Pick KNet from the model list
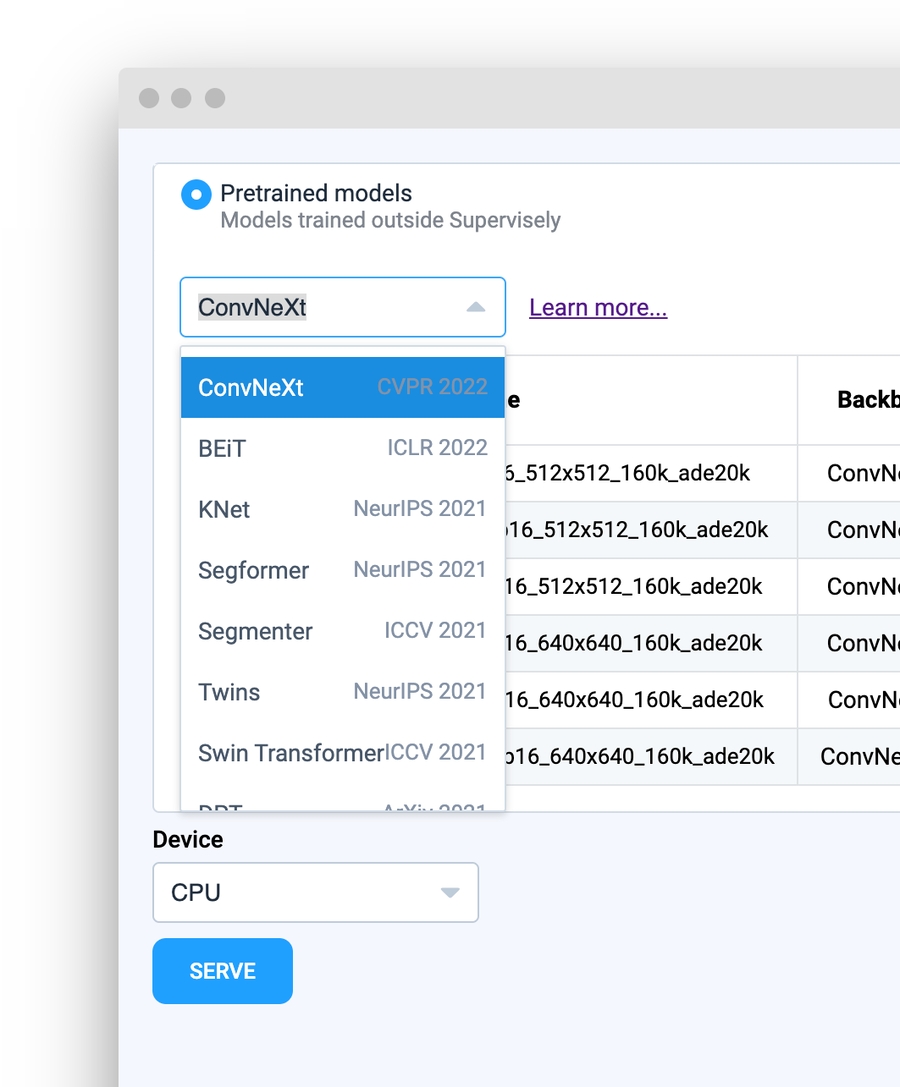The width and height of the screenshot is (900, 1087). click(342, 510)
